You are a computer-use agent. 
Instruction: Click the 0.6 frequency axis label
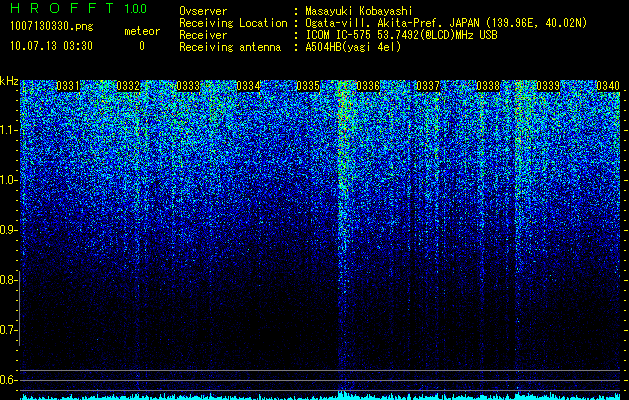click(8, 380)
